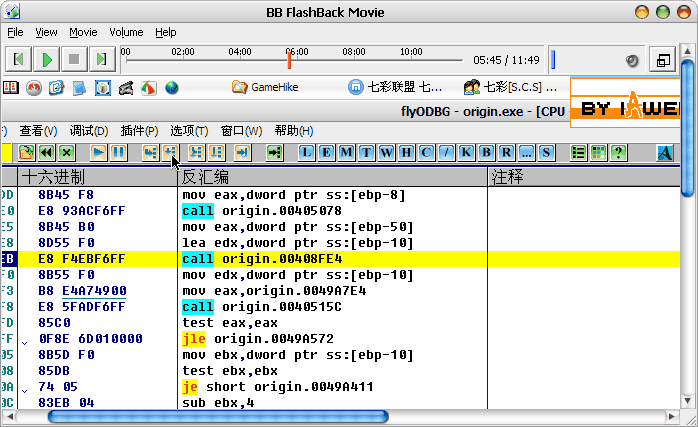Screen dimensions: 698x427
Task: Click the K (Call stack) toolbar button
Action: coord(466,152)
